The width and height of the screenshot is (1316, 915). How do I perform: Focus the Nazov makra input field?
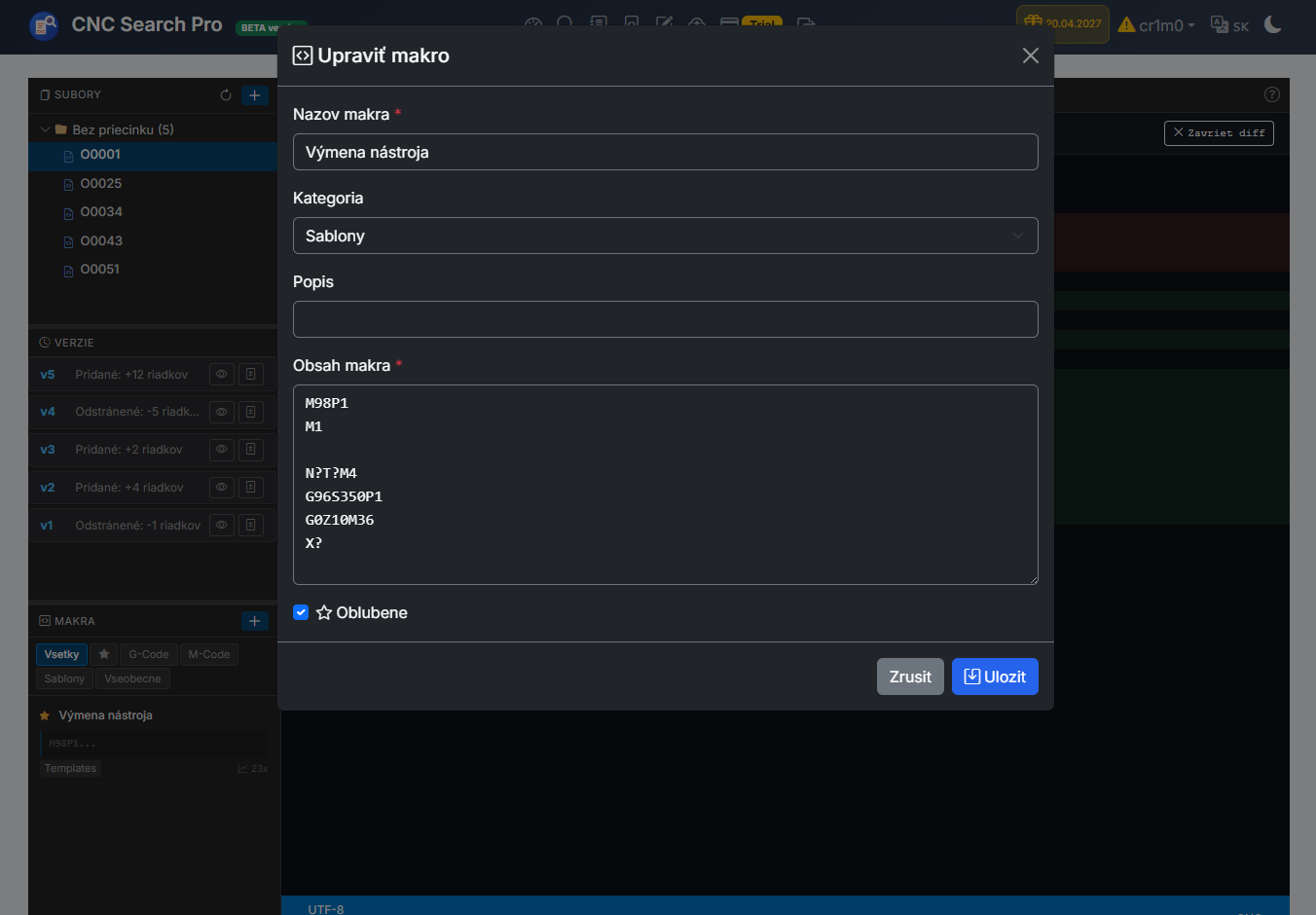pyautogui.click(x=665, y=152)
